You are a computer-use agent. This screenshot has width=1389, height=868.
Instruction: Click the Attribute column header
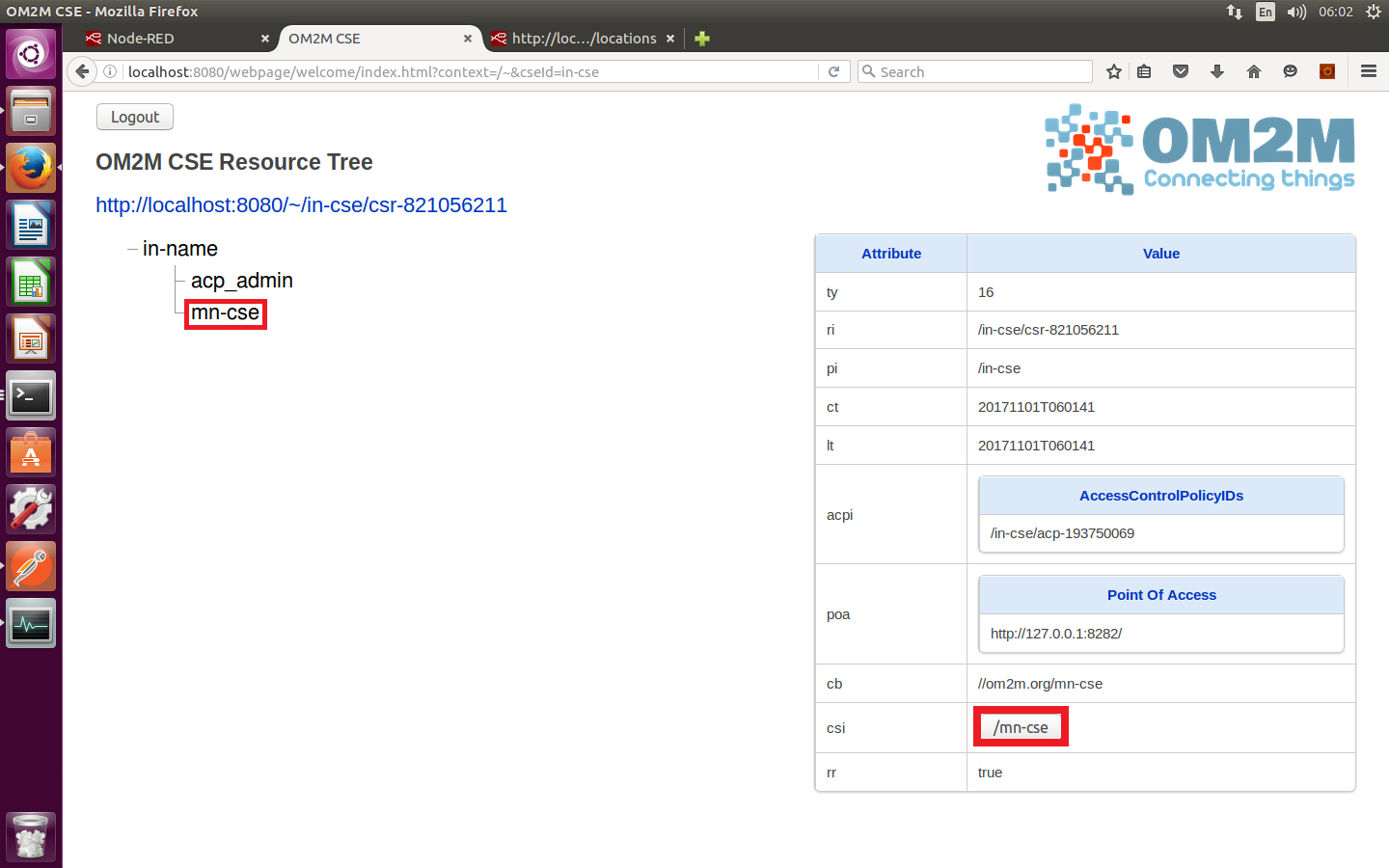click(891, 254)
